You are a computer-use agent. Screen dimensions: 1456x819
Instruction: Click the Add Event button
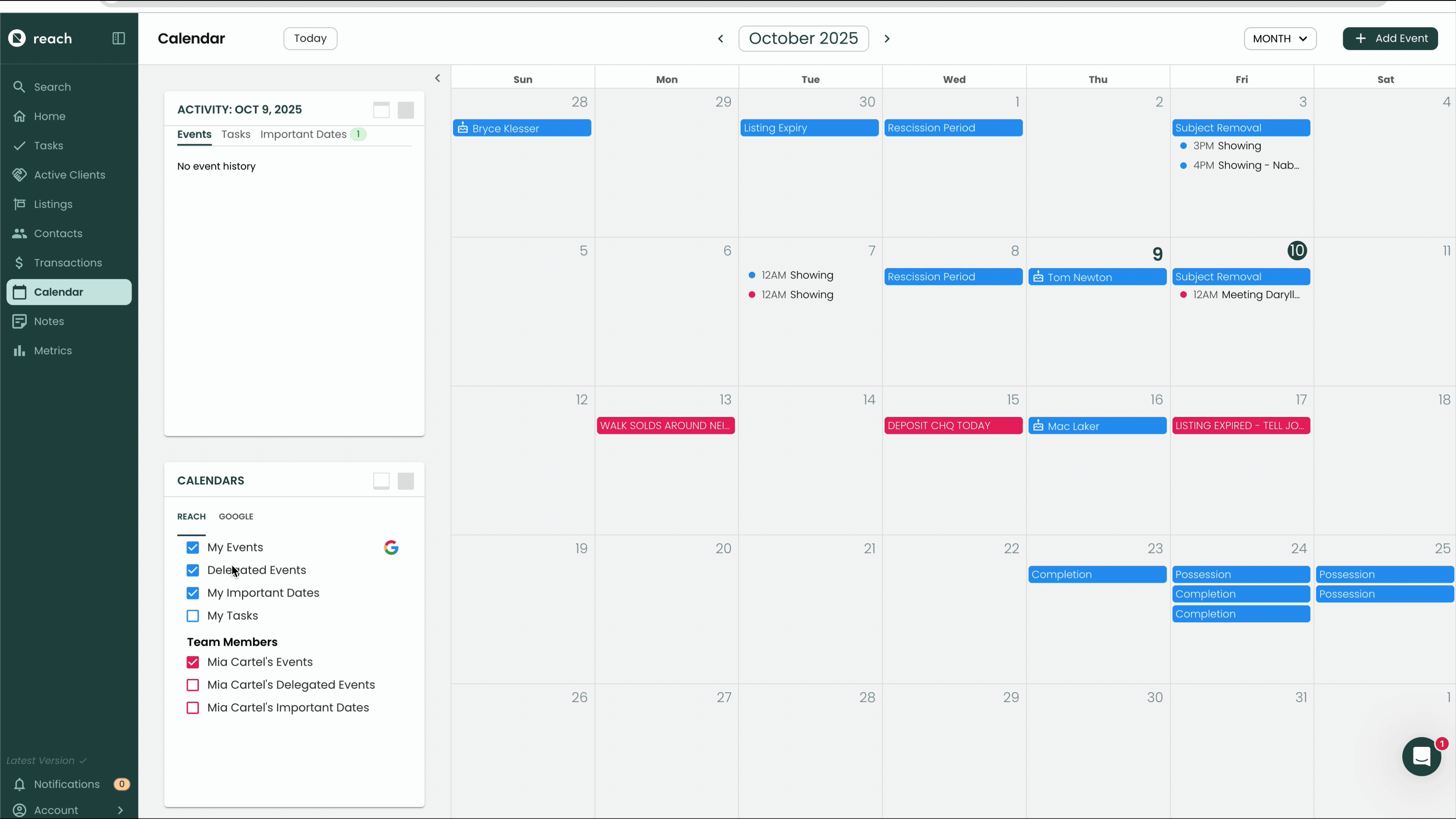tap(1390, 38)
